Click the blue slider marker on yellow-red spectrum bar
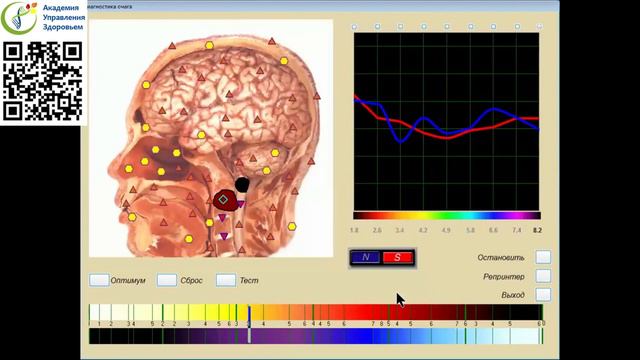 click(249, 313)
